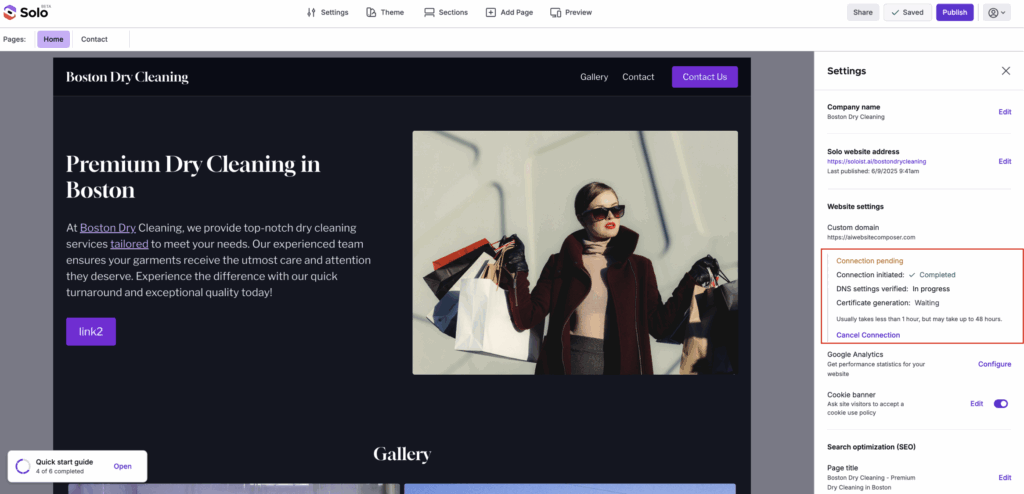1024x494 pixels.
Task: Close the Settings panel
Action: click(1005, 71)
